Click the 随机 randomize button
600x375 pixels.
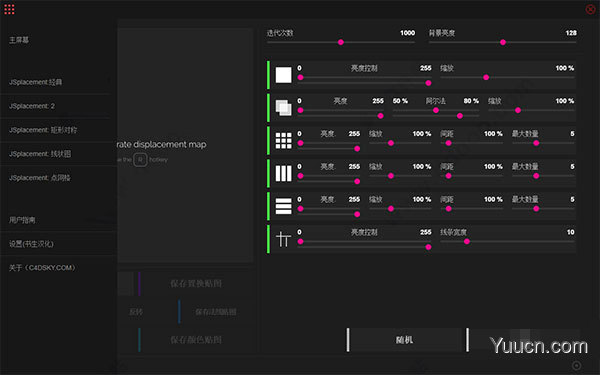(405, 339)
